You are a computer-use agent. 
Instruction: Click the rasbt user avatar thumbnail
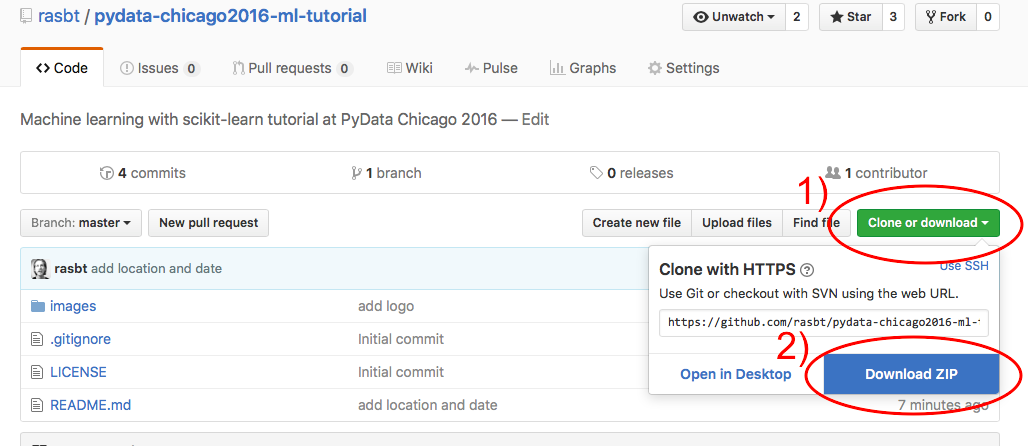40,268
